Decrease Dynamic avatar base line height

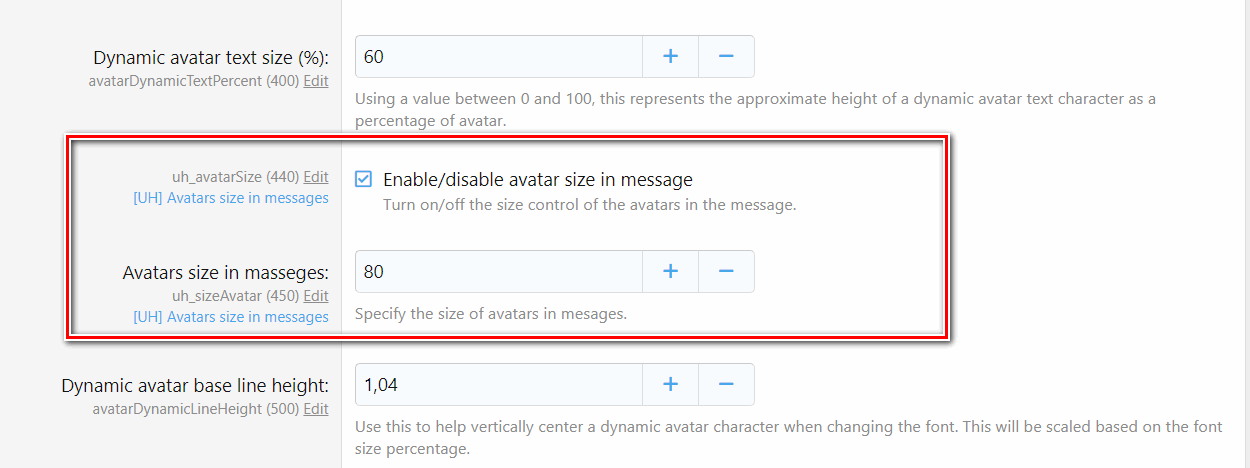[726, 384]
